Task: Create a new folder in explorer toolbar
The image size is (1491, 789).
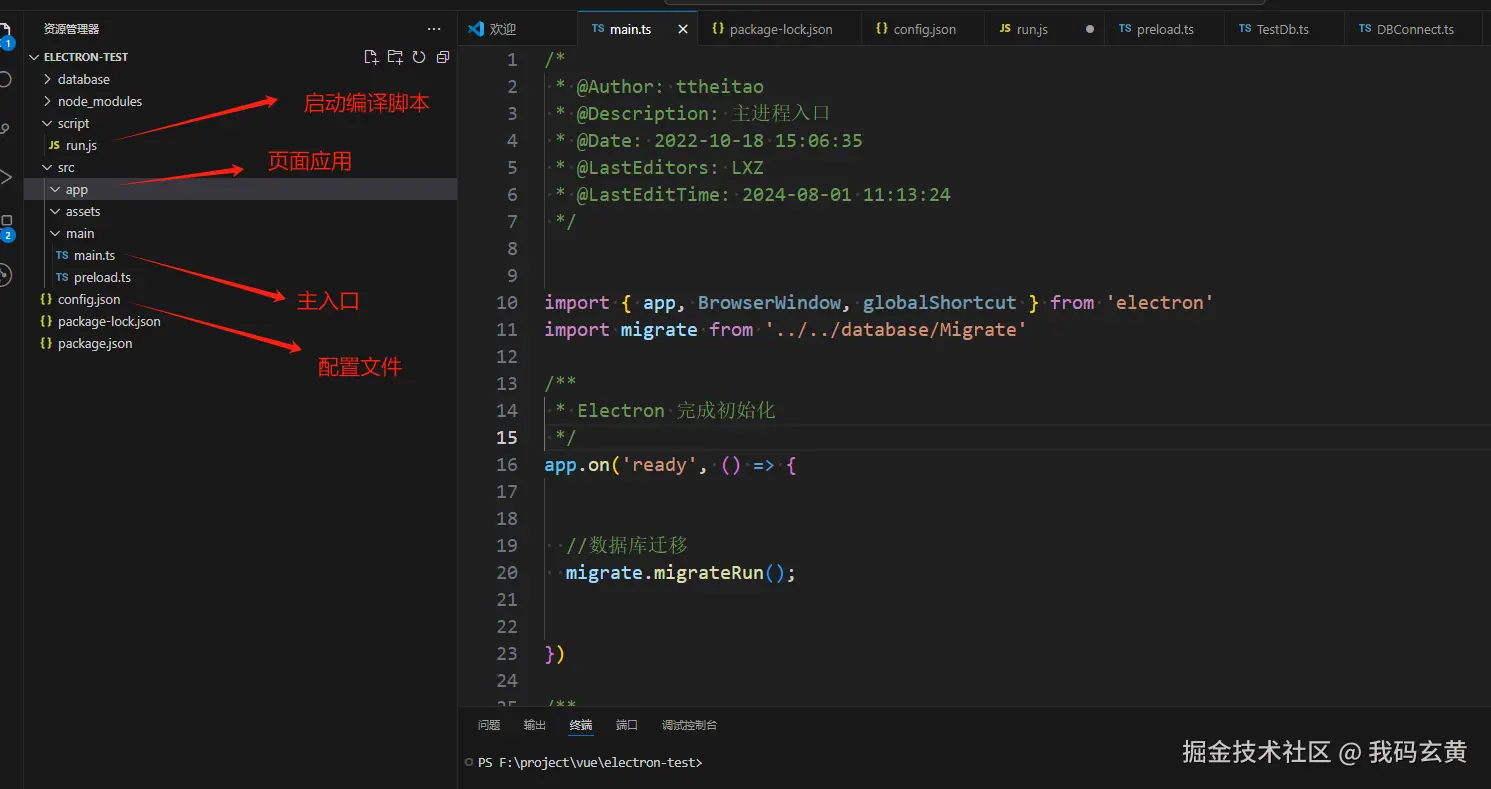Action: pos(395,57)
